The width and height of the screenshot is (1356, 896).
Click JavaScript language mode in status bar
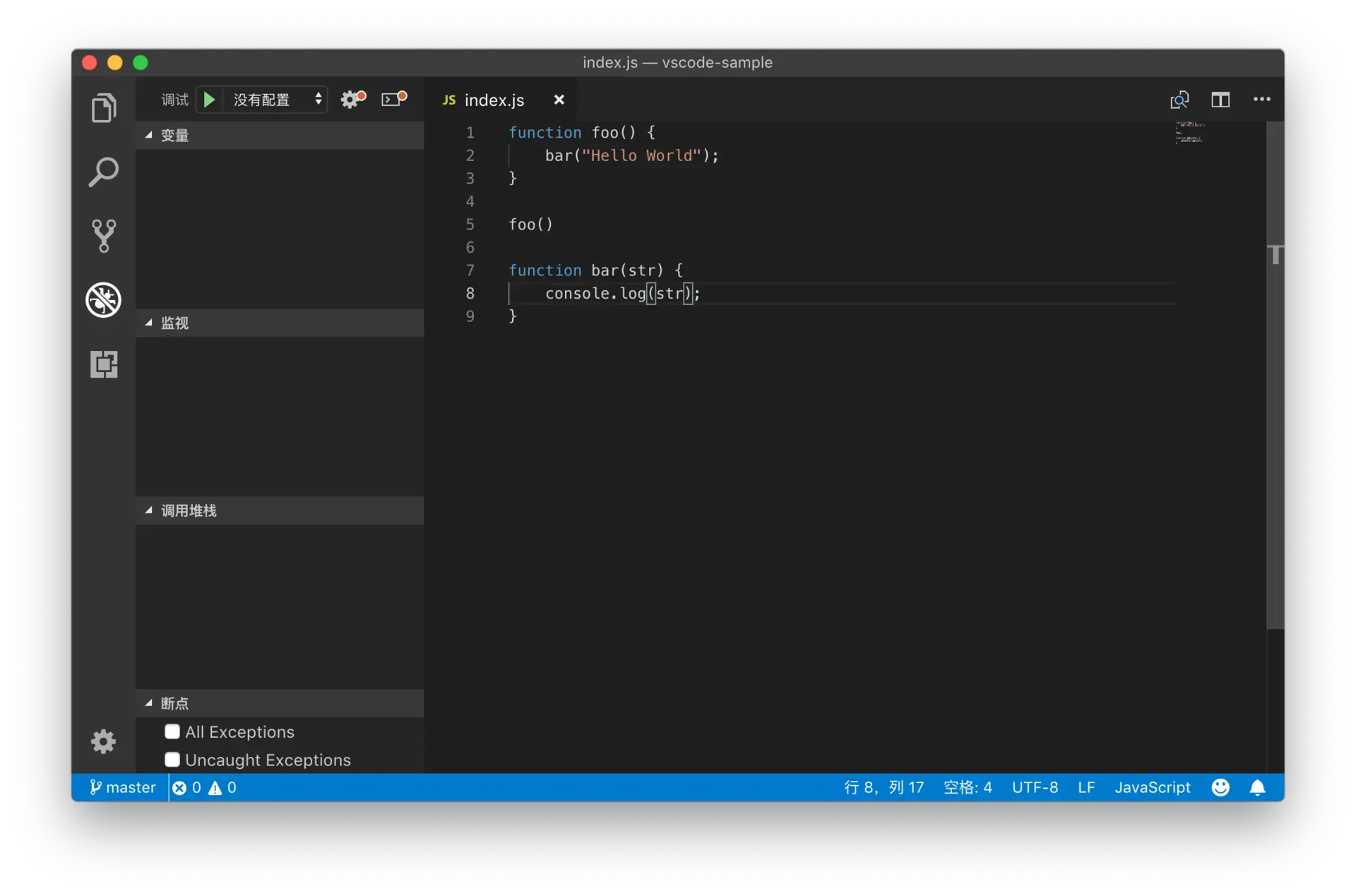[1152, 787]
